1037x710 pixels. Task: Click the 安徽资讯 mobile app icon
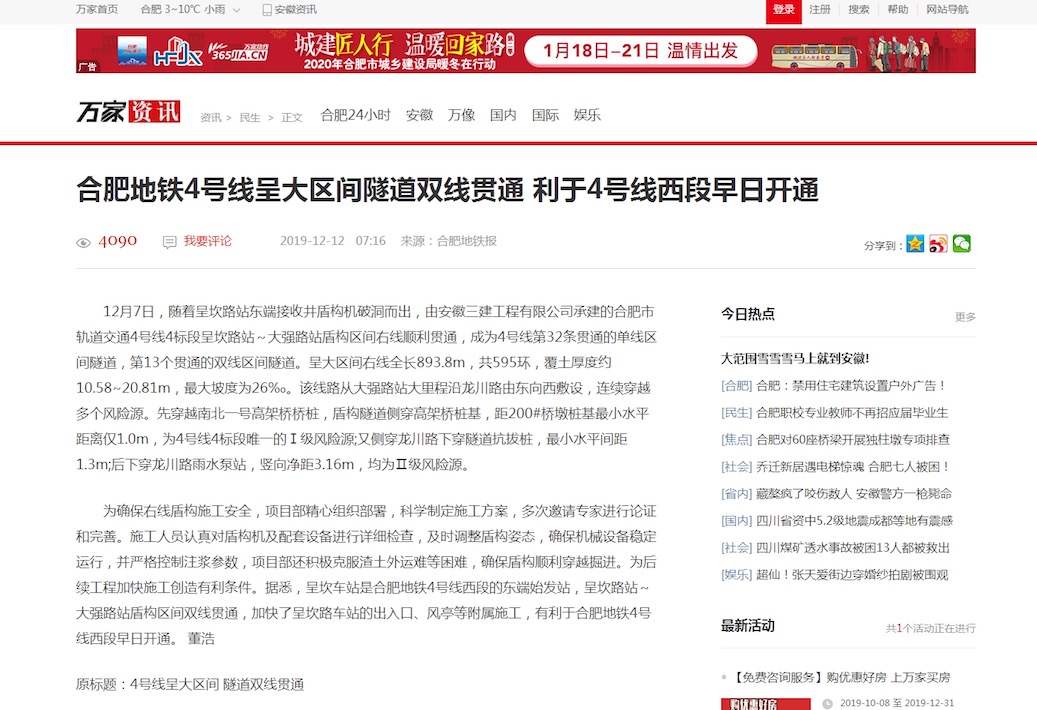268,9
